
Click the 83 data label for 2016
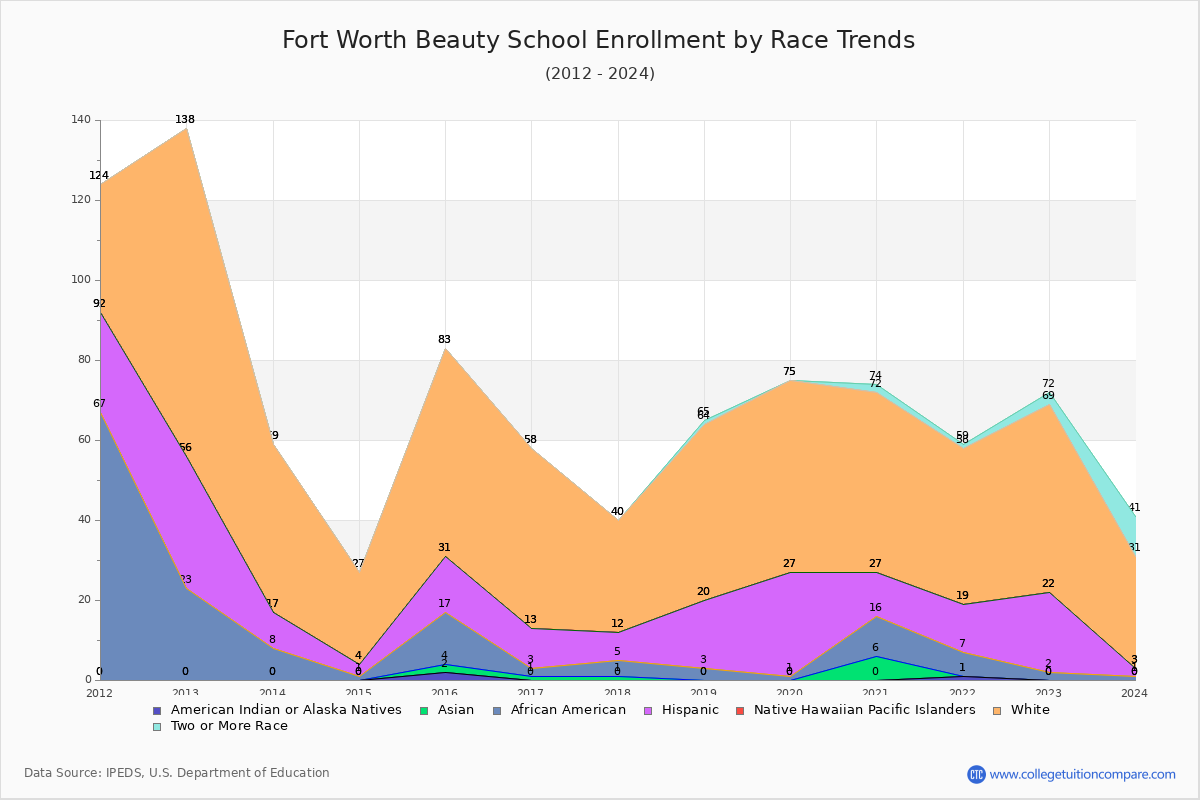[444, 340]
